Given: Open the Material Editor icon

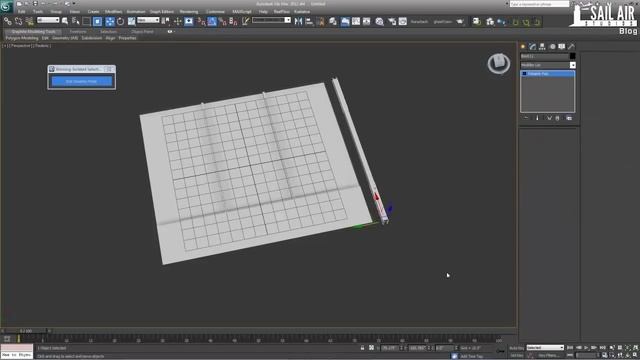Looking at the screenshot, I should click(x=379, y=21).
